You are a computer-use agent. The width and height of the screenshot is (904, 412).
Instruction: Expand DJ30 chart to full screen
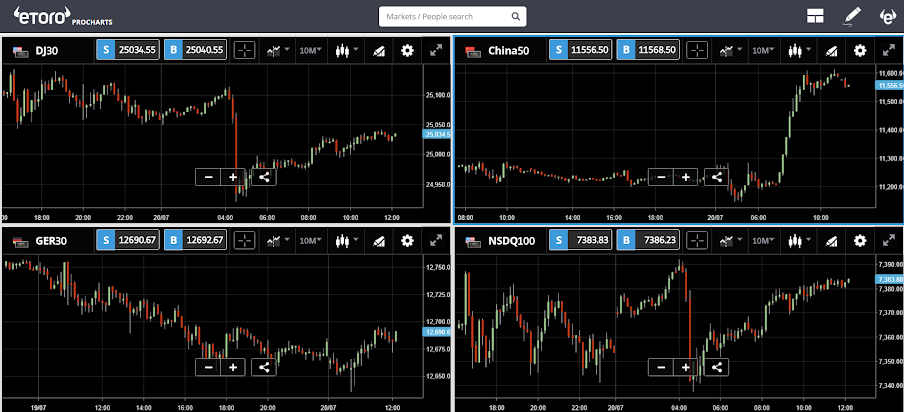point(436,51)
